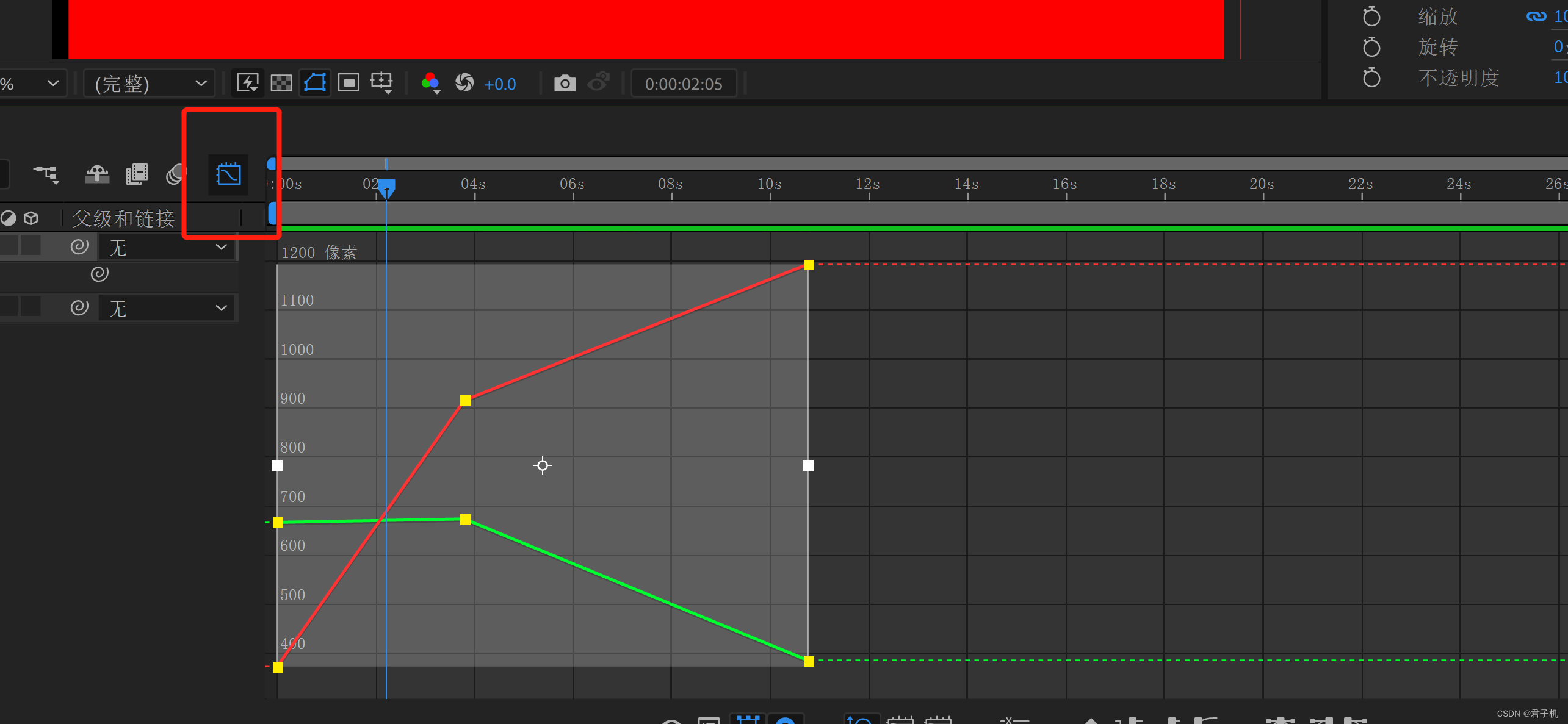This screenshot has width=1568, height=724.
Task: Toggle mask and shape path visibility
Action: [315, 83]
